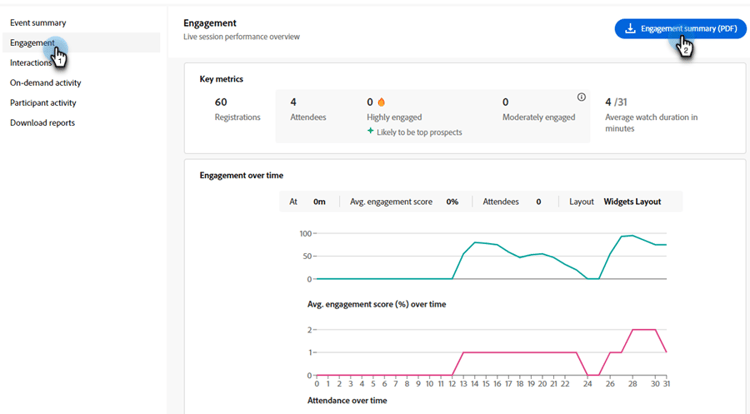Click the Moderately engaged metric
Image resolution: width=750 pixels, height=414 pixels.
[538, 109]
